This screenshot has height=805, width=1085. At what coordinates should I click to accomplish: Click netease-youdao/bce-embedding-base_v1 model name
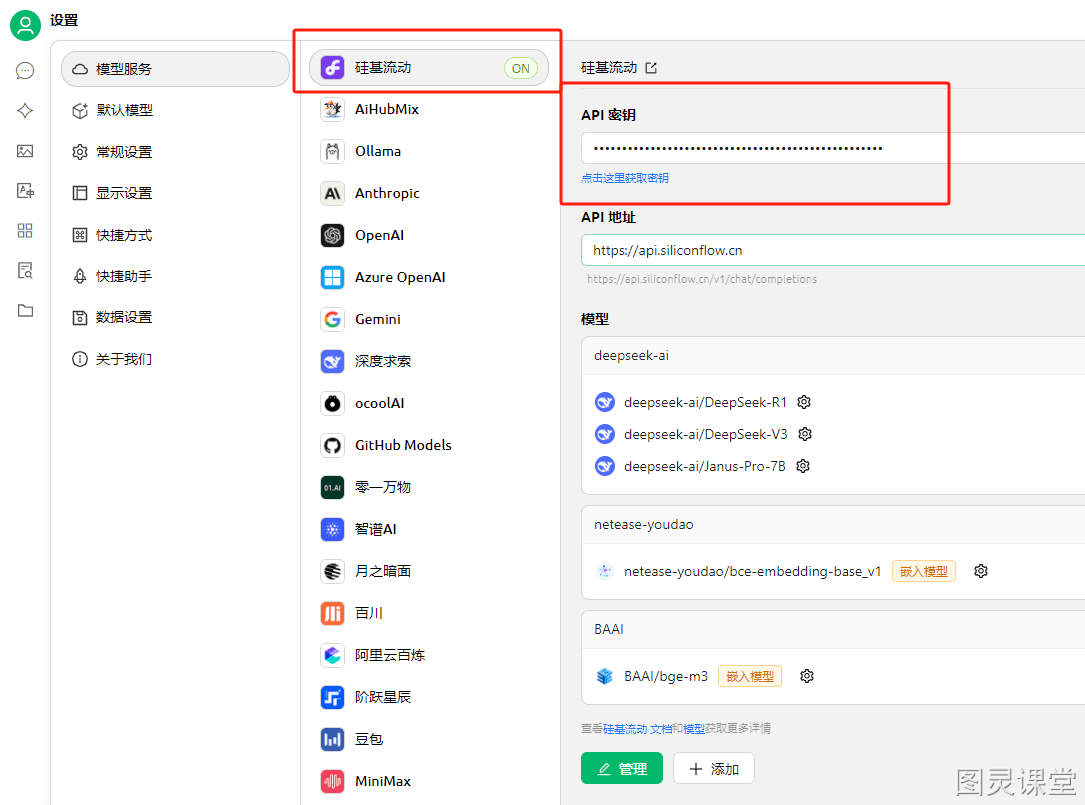pyautogui.click(x=752, y=571)
